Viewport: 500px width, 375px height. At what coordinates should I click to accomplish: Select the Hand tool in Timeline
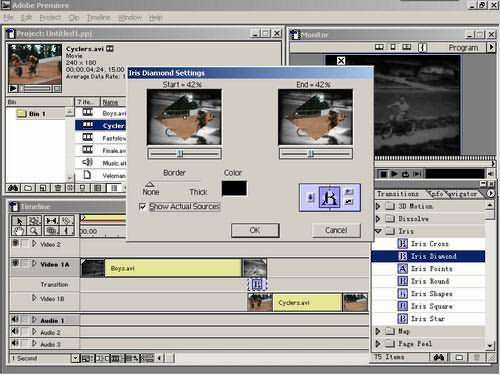pyautogui.click(x=19, y=231)
